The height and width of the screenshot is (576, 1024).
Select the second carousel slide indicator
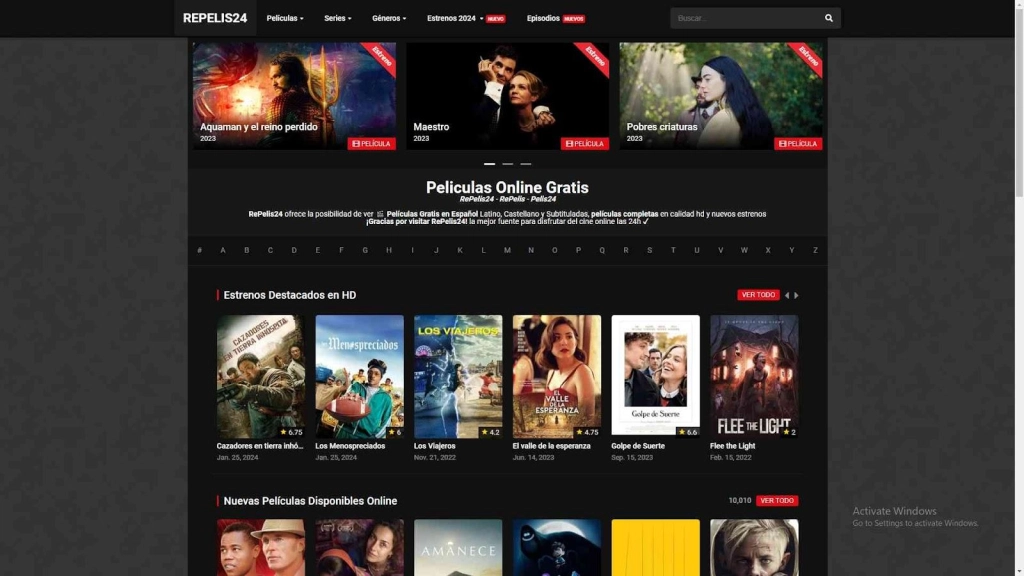coord(507,164)
